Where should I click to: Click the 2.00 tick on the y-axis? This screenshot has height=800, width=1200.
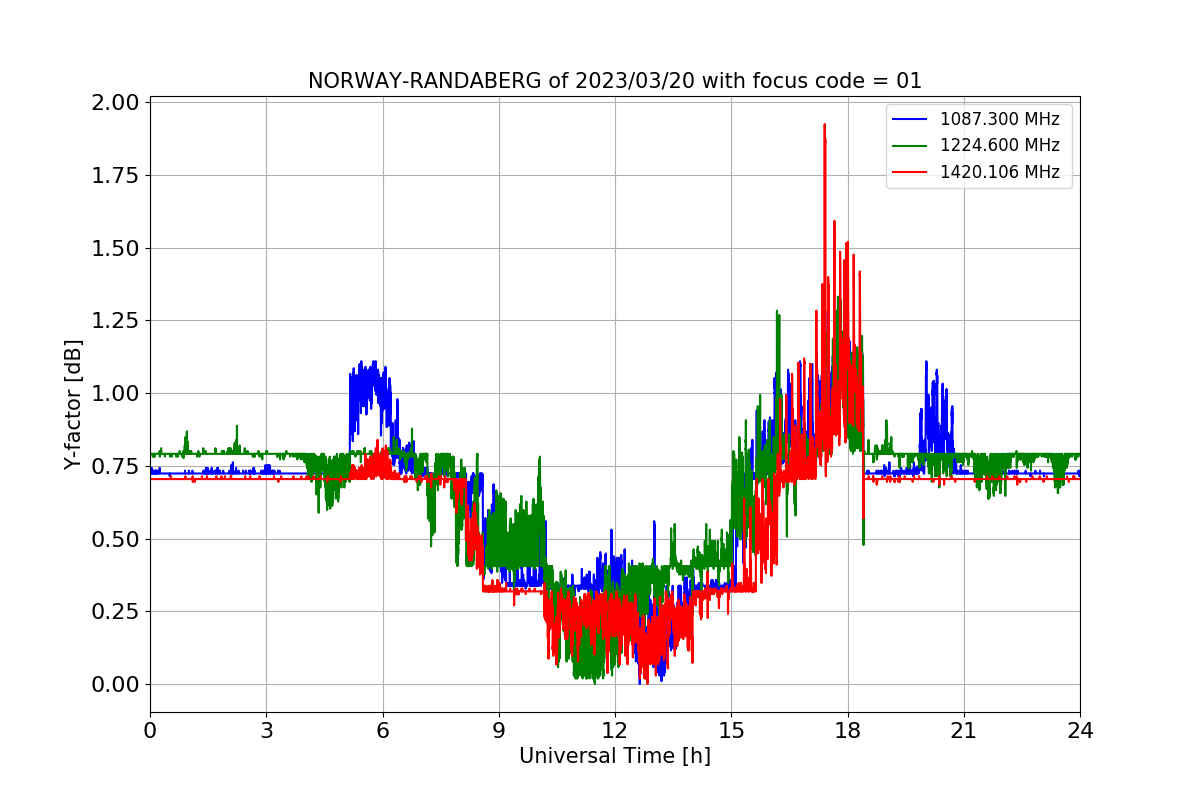(x=117, y=103)
